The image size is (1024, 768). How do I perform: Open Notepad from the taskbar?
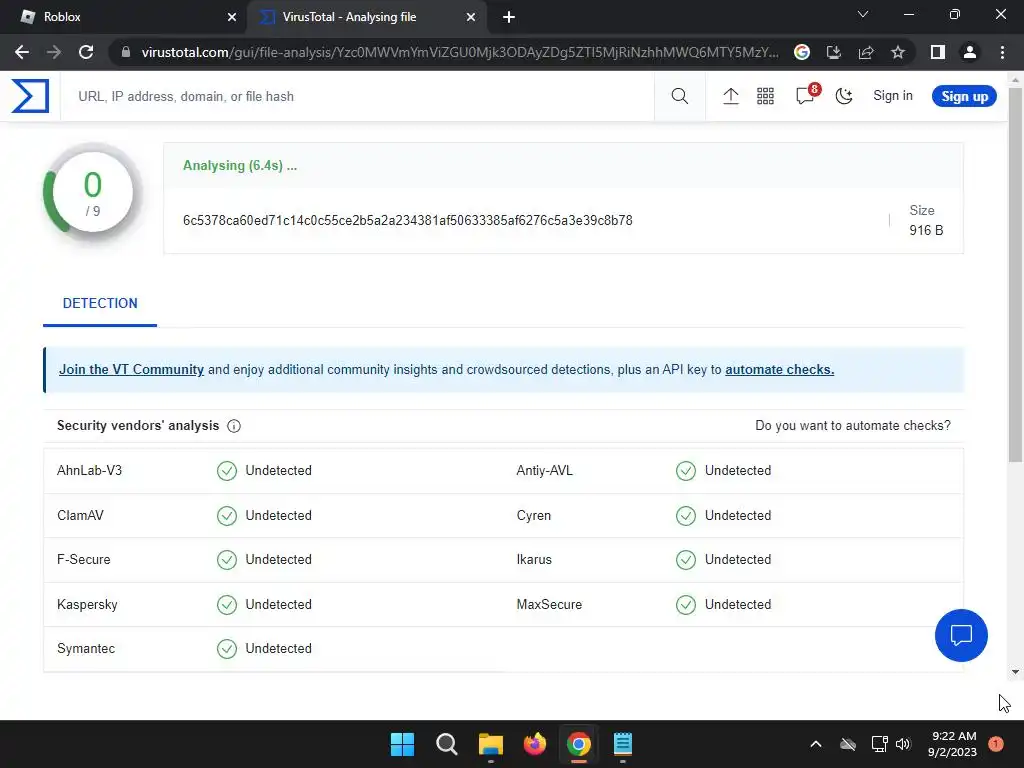tap(623, 744)
